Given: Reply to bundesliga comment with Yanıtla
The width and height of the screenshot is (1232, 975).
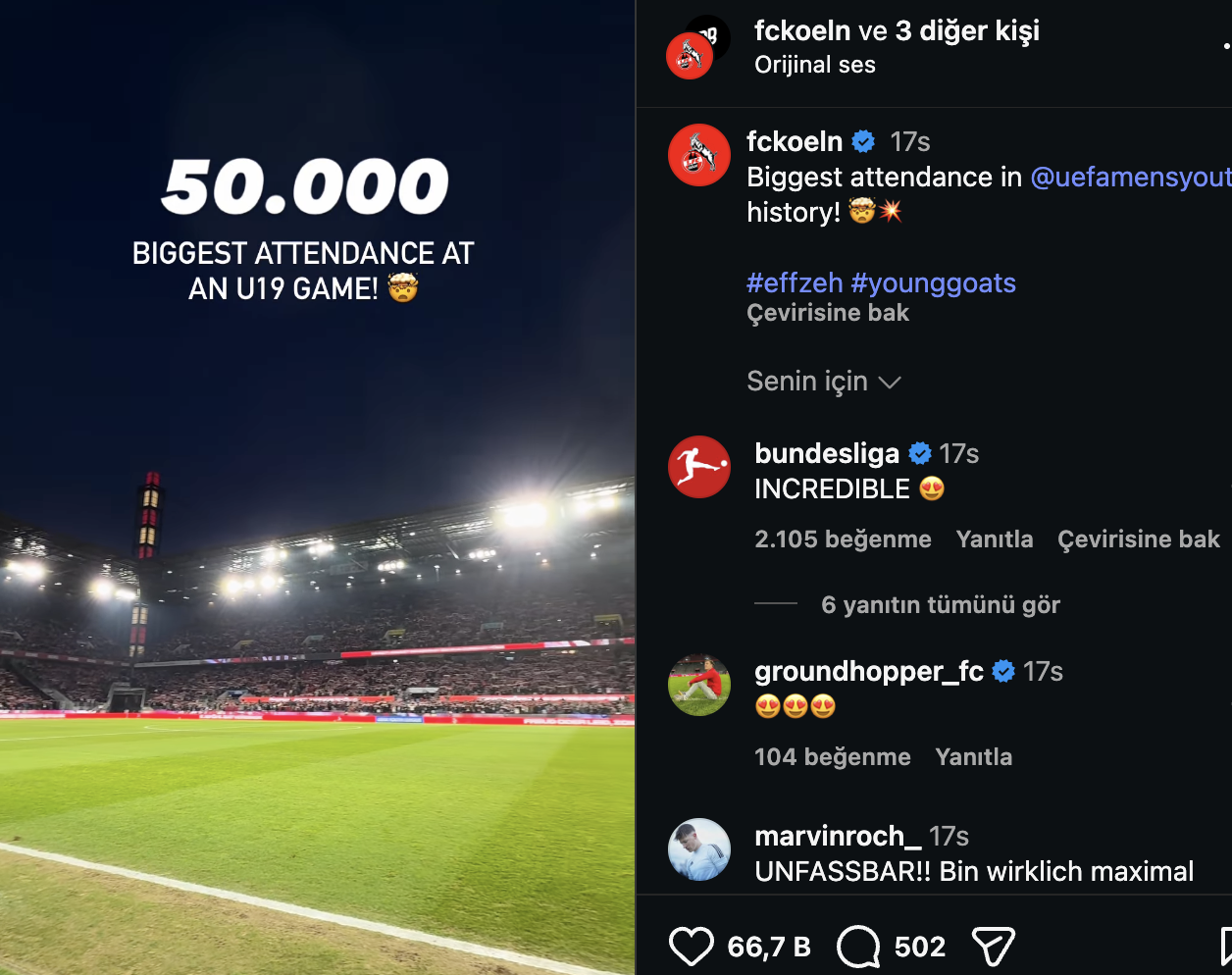Looking at the screenshot, I should tap(995, 539).
